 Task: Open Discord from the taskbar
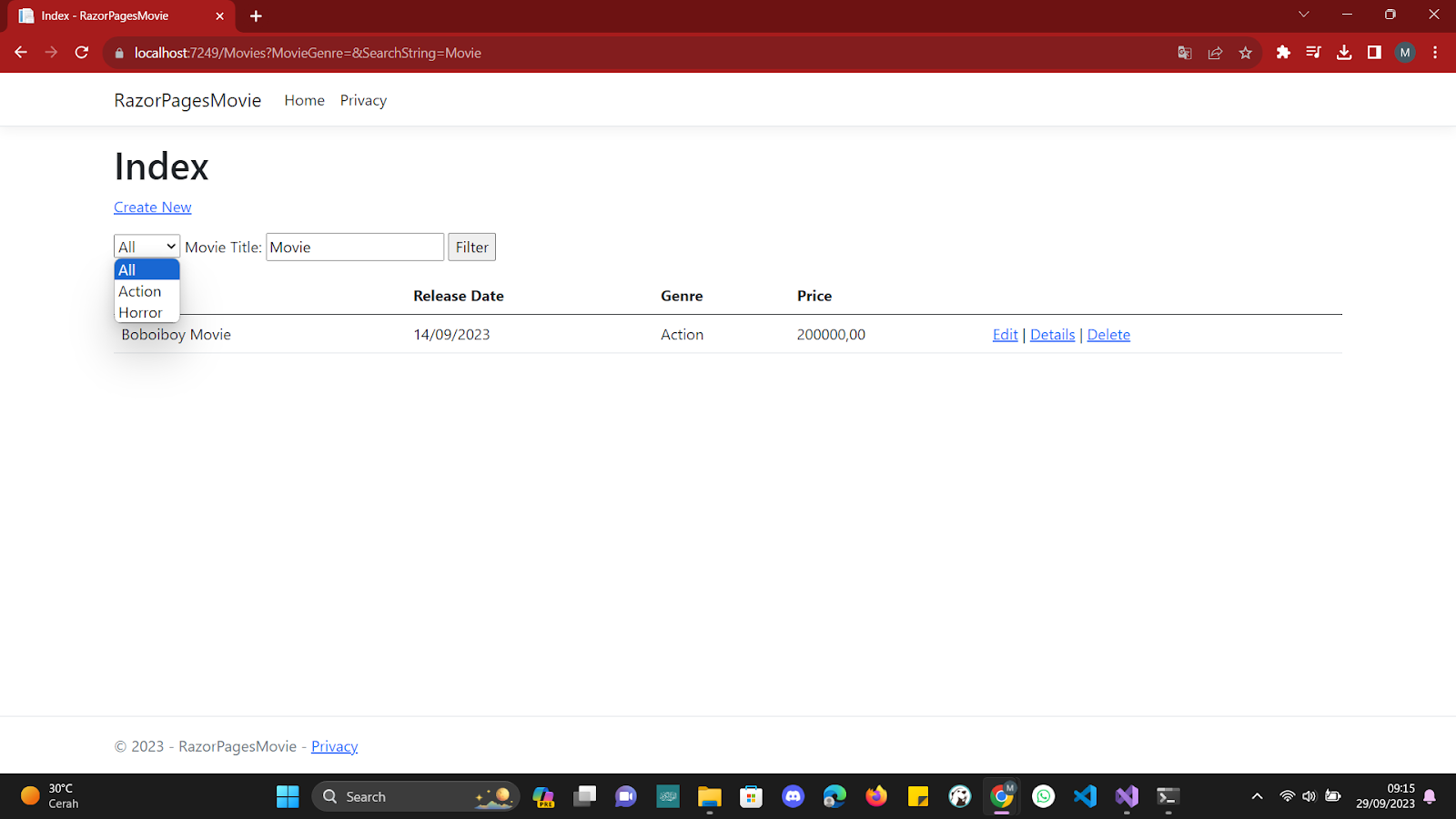(793, 796)
